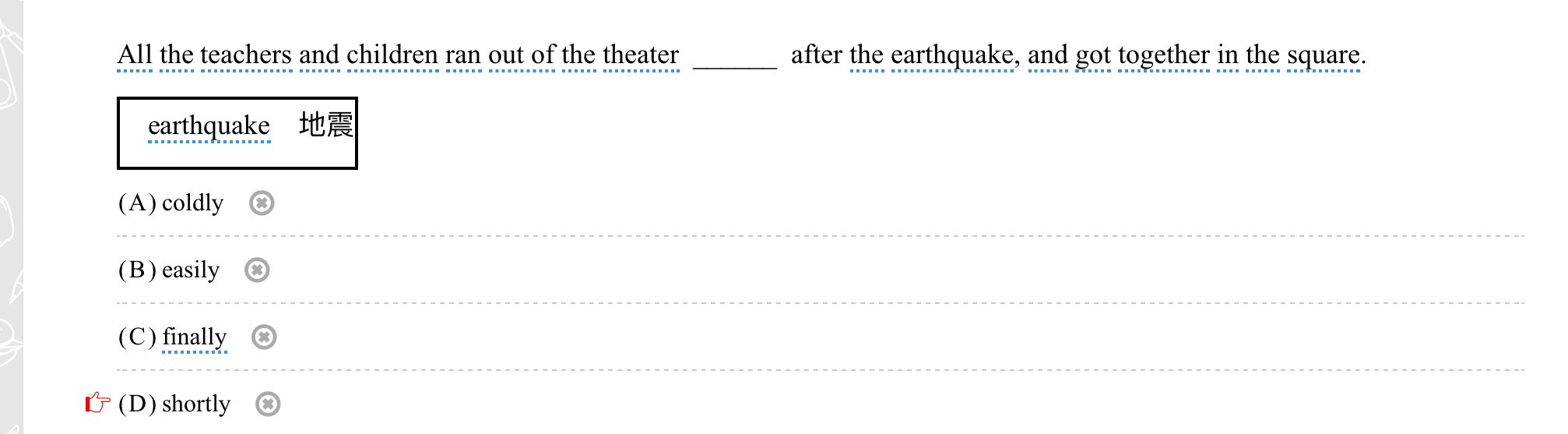Image resolution: width=1568 pixels, height=434 pixels.
Task: Click the Chinese translation 地震
Action: [x=326, y=125]
